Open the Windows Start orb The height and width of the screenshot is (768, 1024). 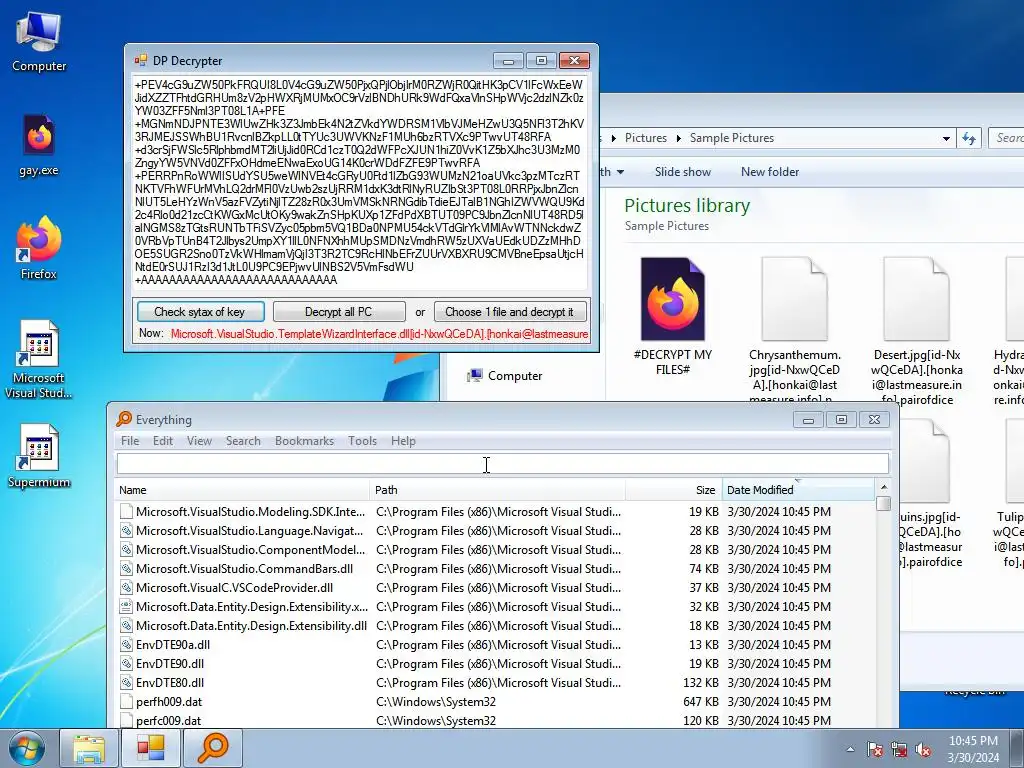click(27, 748)
